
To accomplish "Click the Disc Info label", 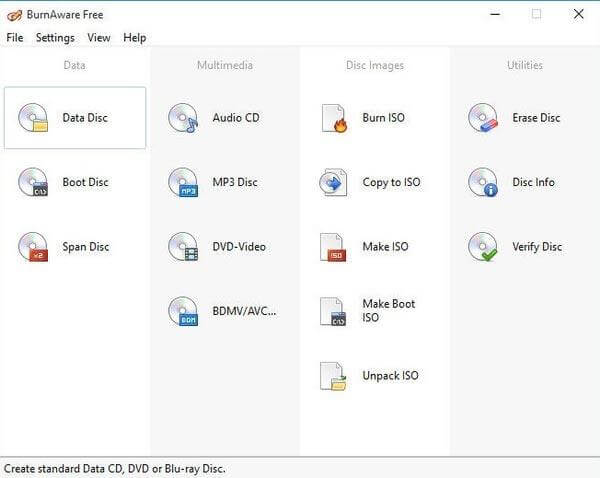I will coord(533,182).
